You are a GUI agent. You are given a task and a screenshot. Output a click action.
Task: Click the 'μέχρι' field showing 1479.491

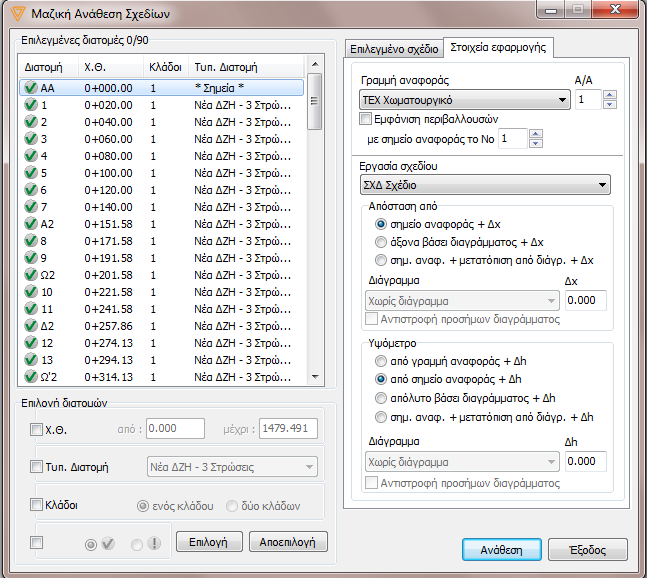288,428
